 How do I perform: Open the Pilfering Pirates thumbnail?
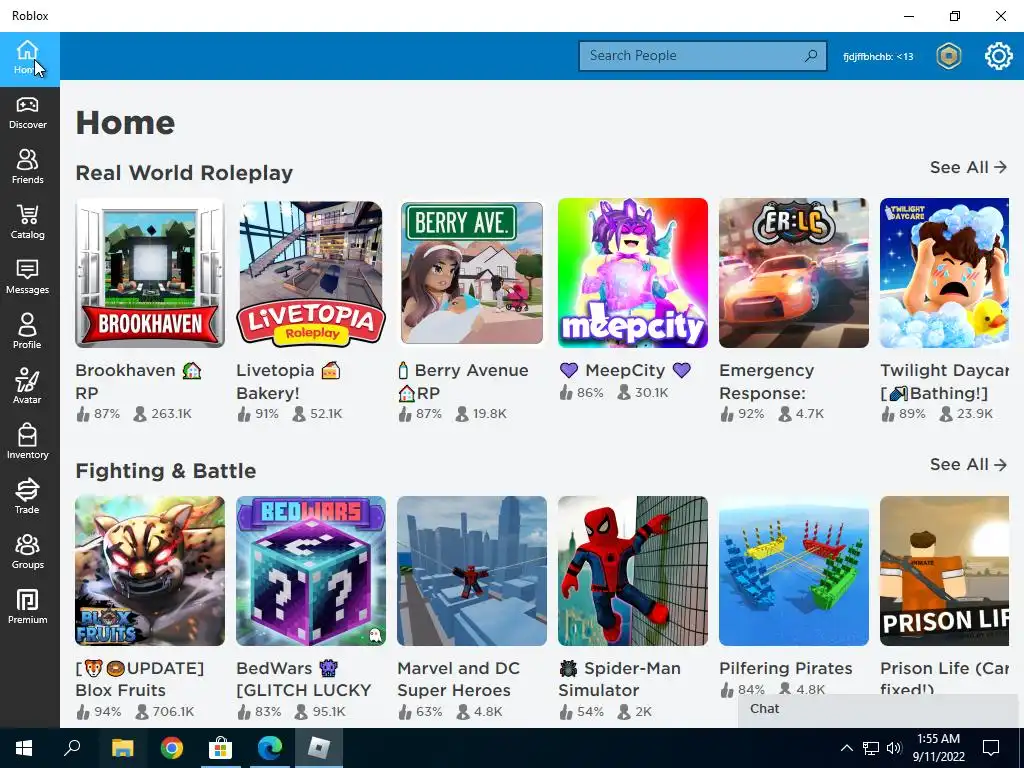click(794, 571)
